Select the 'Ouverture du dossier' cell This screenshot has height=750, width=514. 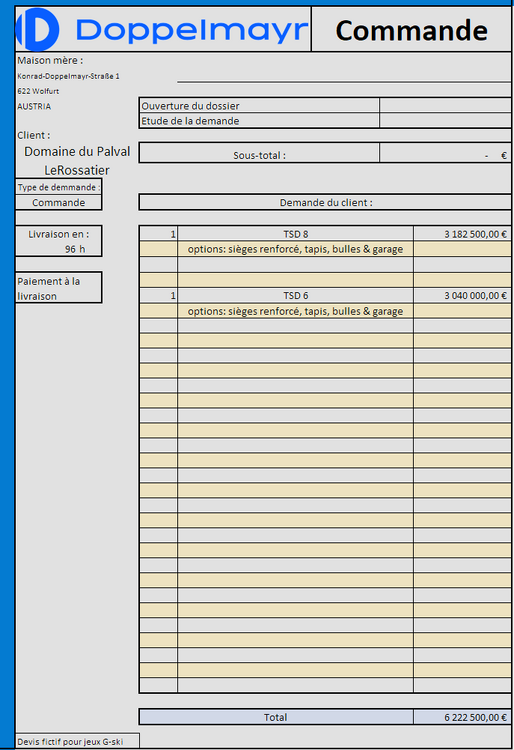click(259, 105)
